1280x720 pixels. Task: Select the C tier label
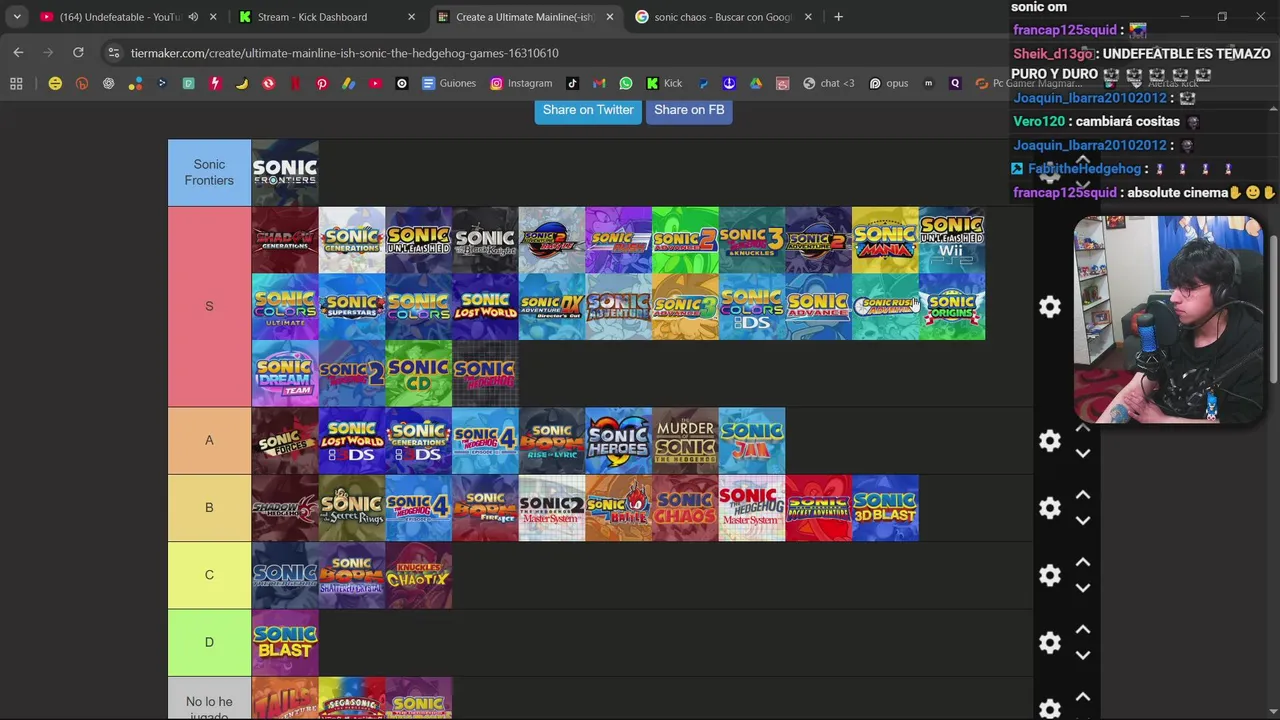[x=209, y=574]
